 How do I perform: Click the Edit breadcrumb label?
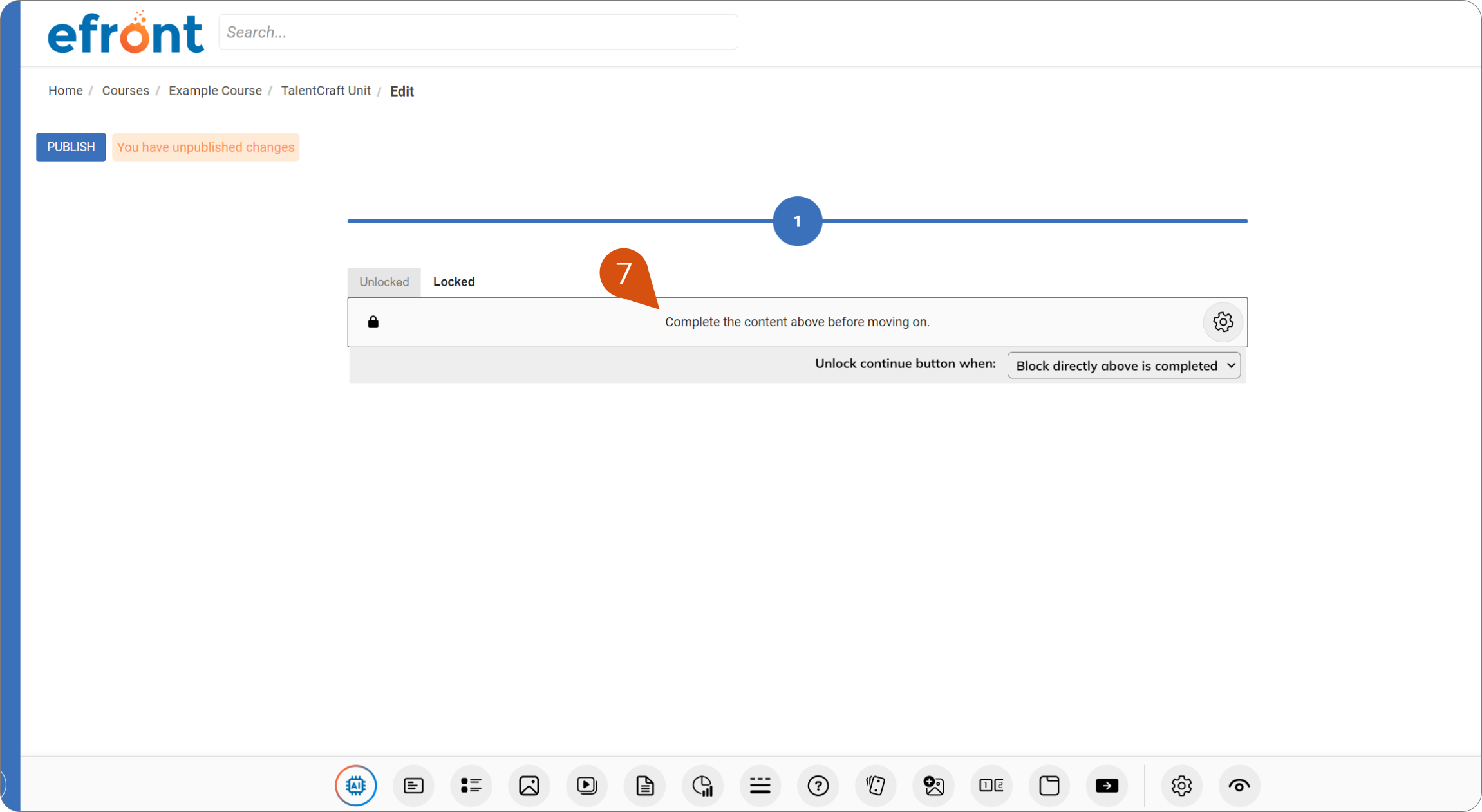tap(402, 91)
